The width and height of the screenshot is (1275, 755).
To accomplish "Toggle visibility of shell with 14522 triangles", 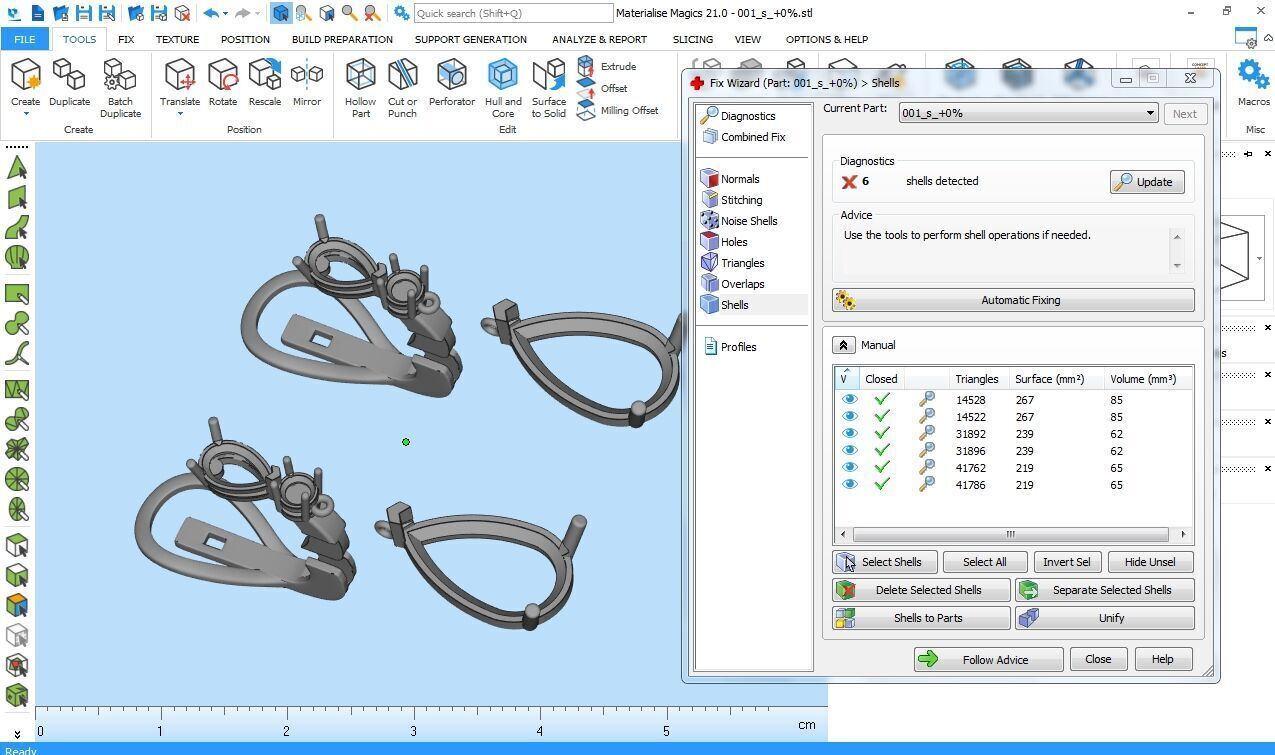I will (850, 417).
